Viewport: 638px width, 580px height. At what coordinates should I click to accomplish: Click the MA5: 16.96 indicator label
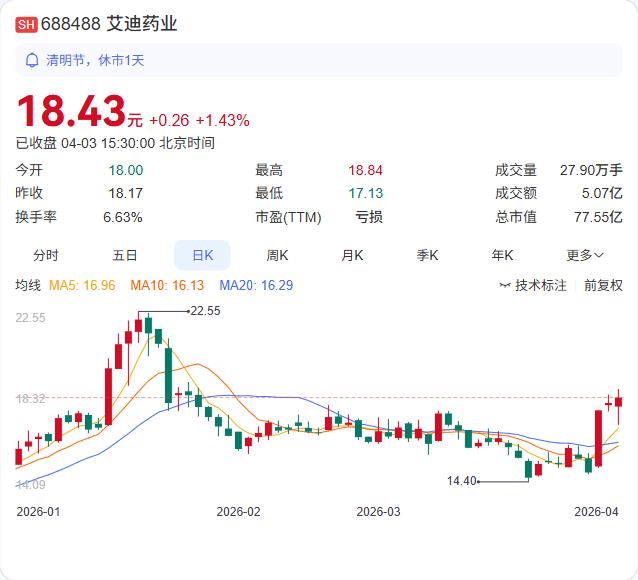coord(82,285)
